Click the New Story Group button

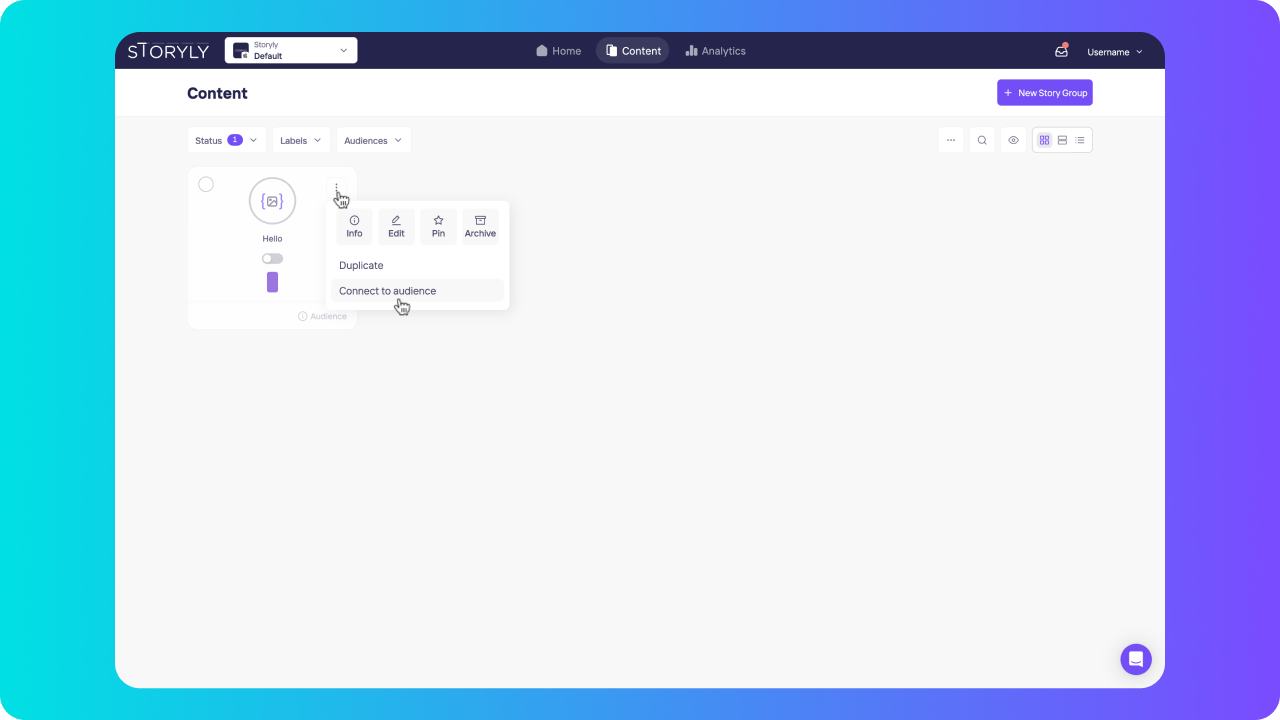(1045, 93)
